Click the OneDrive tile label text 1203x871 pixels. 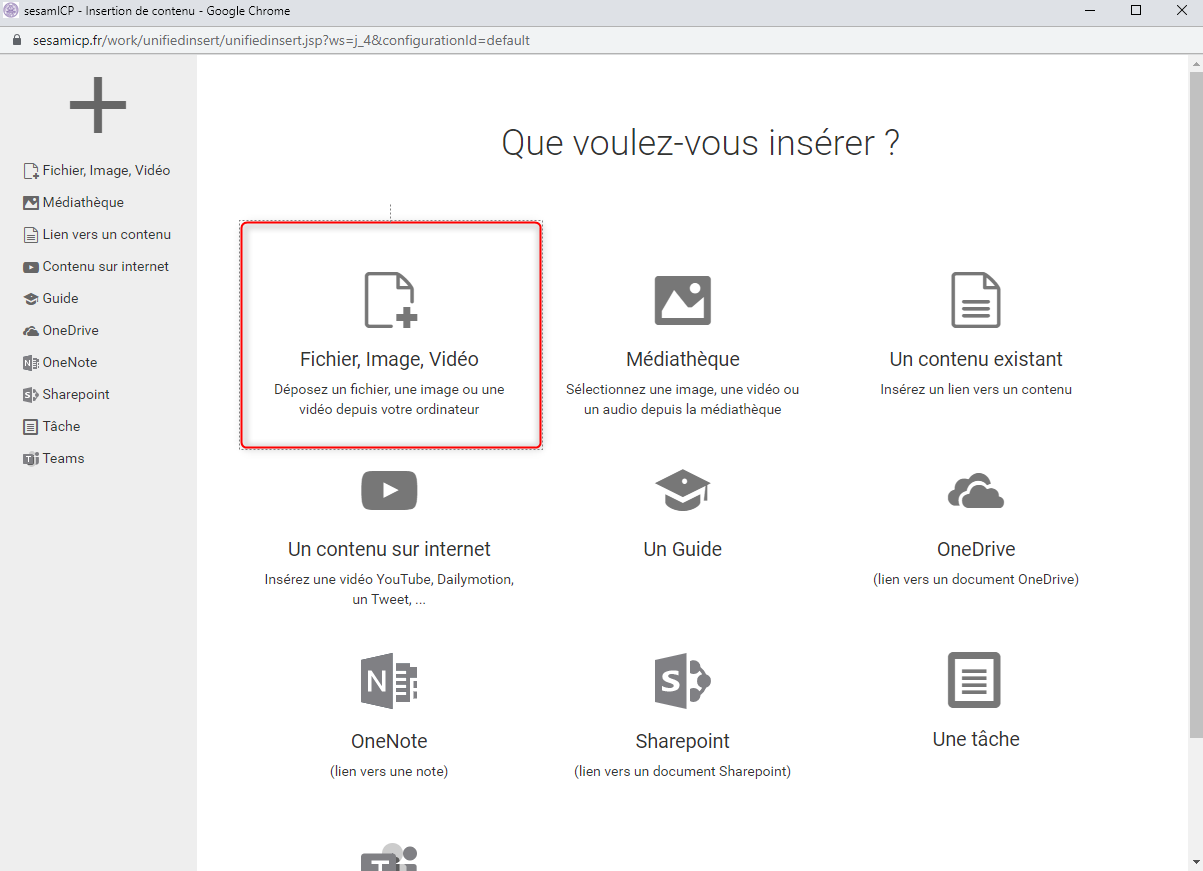pyautogui.click(x=975, y=549)
